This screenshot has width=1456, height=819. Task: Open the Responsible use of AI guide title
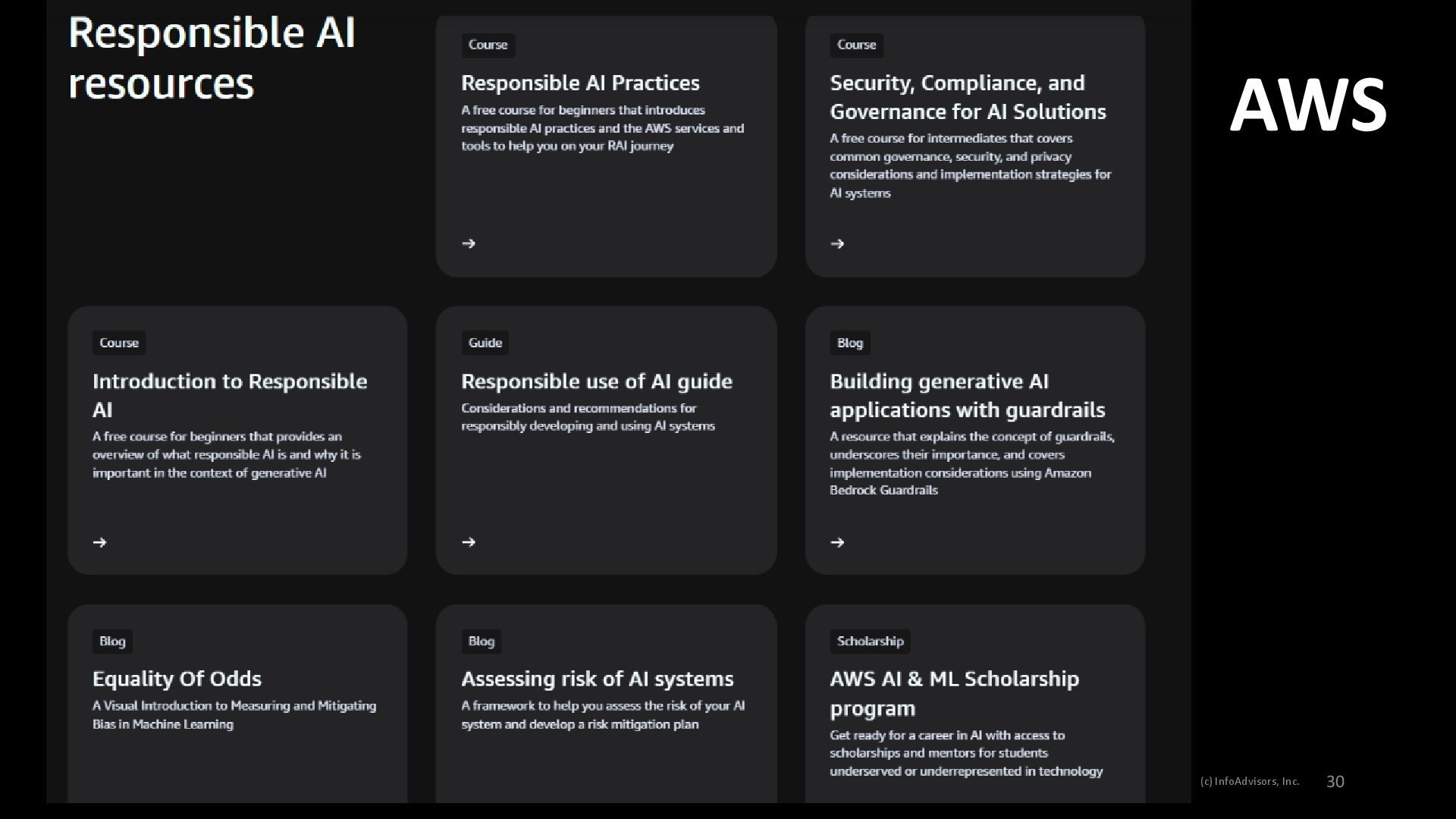597,381
